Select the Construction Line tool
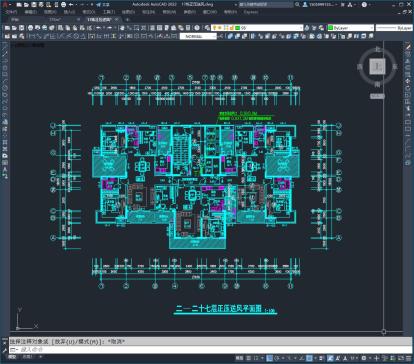414x364 pixels. click(x=5, y=54)
